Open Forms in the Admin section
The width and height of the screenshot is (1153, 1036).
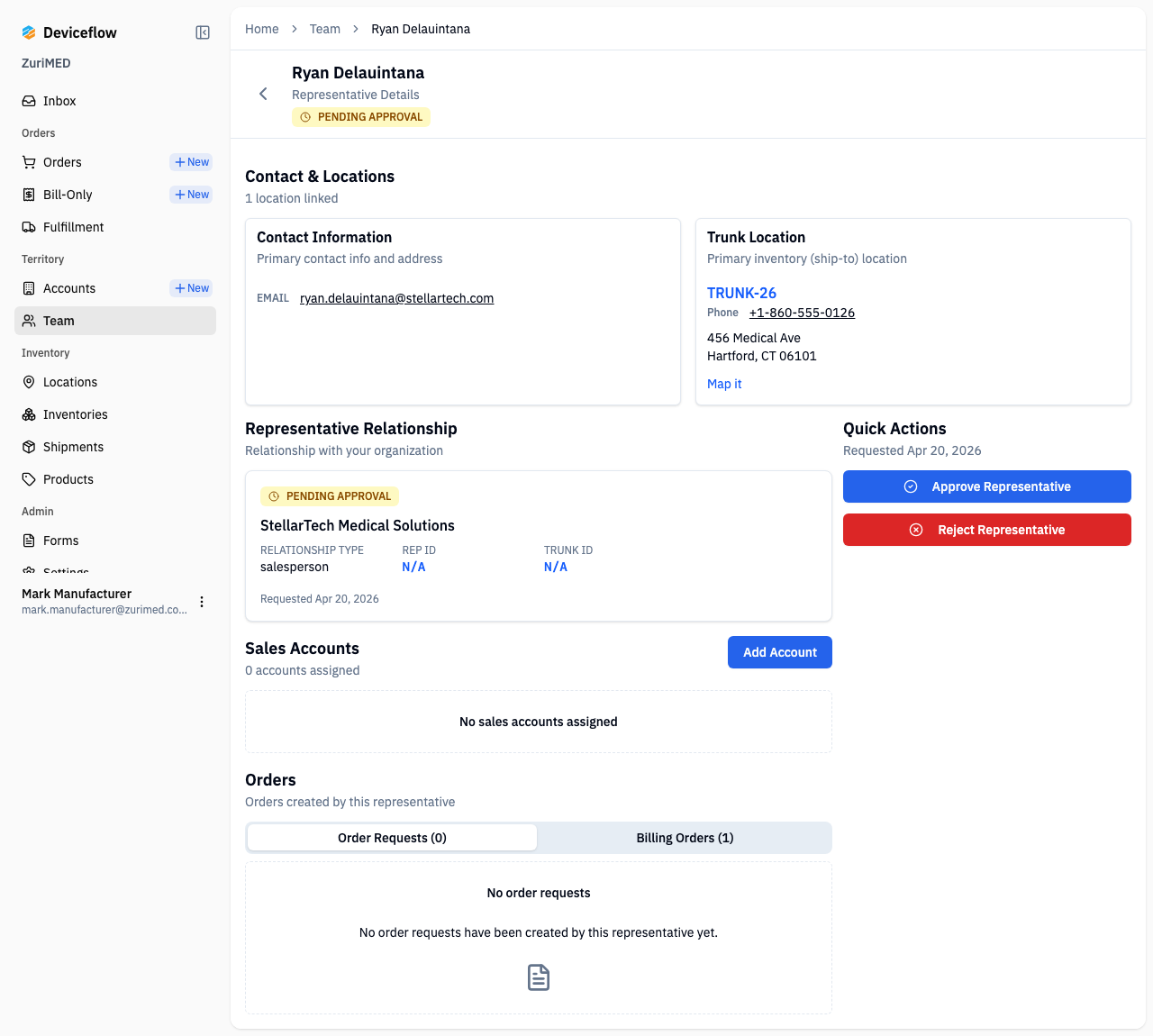tap(60, 541)
